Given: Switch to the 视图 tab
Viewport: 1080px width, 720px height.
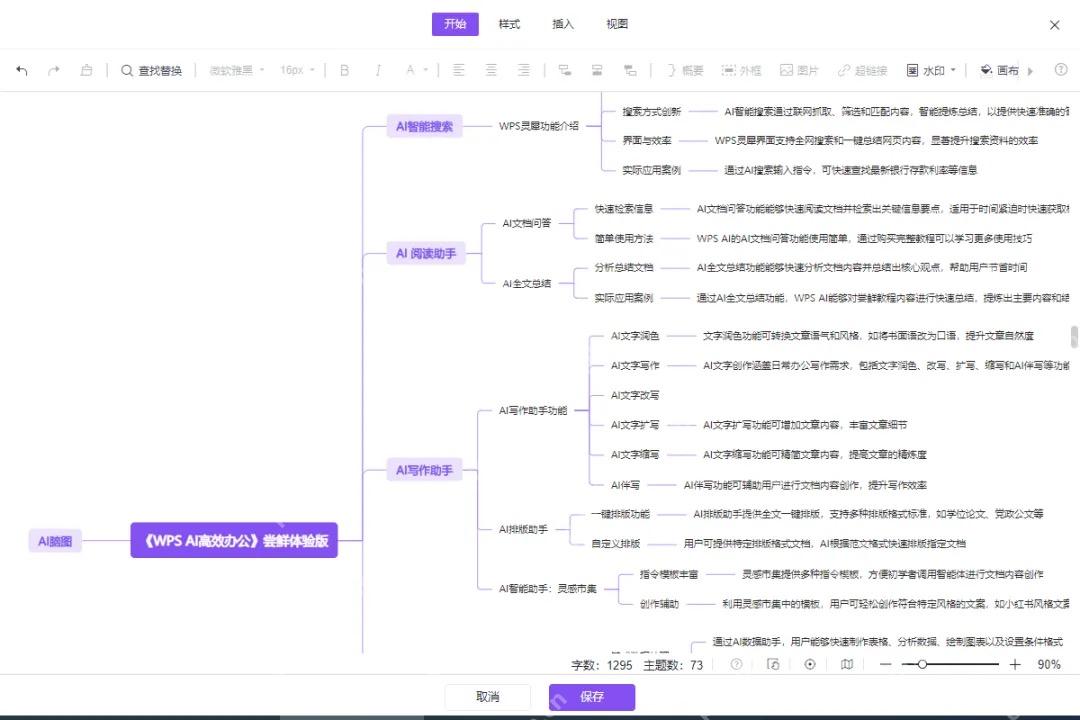Looking at the screenshot, I should pos(616,24).
